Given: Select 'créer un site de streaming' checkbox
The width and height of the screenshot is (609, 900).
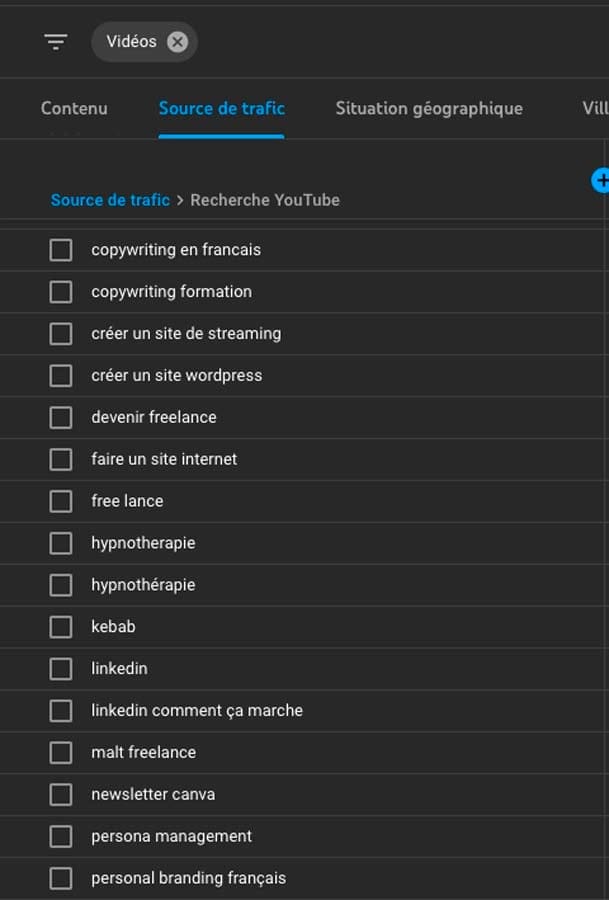Looking at the screenshot, I should pyautogui.click(x=61, y=334).
